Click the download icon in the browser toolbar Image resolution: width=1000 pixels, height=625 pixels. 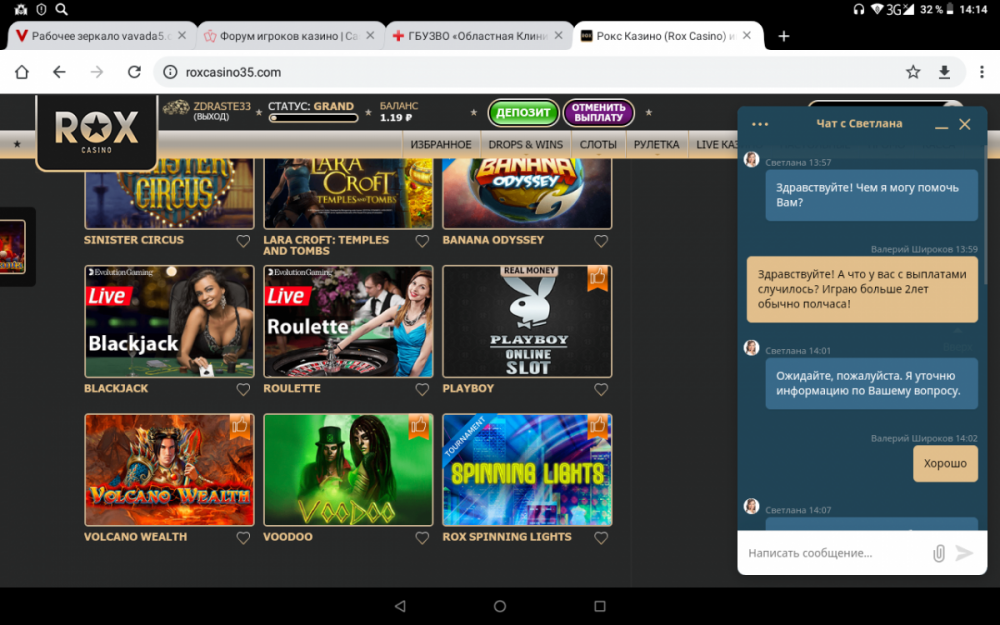[944, 72]
